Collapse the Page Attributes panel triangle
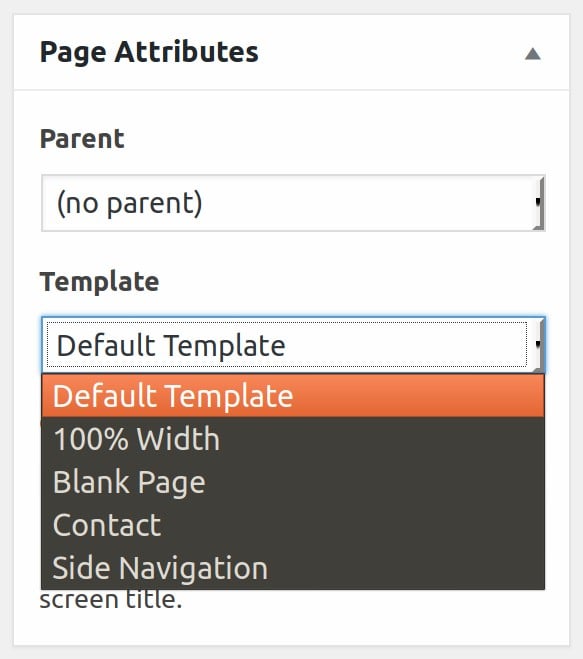 point(533,54)
